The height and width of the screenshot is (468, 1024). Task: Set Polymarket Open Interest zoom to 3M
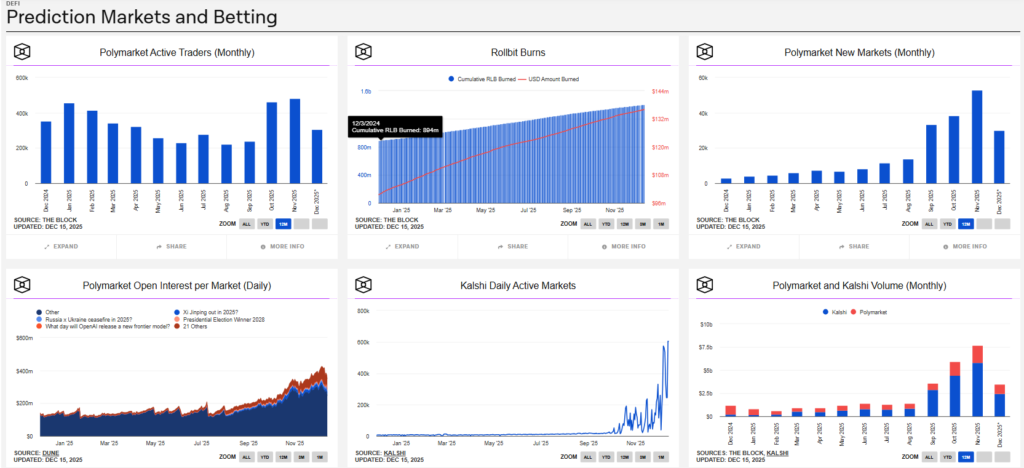(302, 457)
